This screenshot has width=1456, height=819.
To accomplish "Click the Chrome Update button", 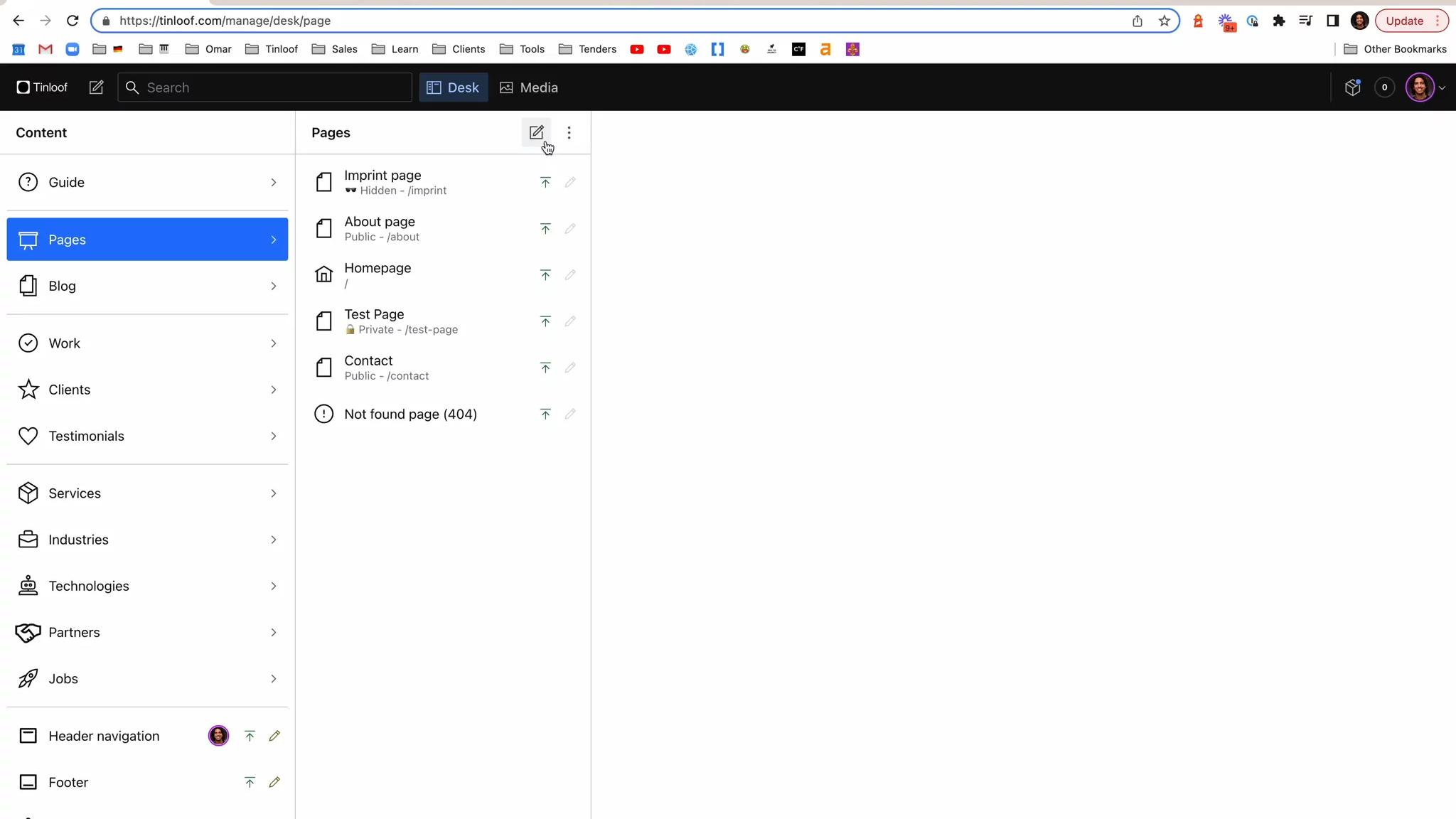I will [x=1411, y=21].
